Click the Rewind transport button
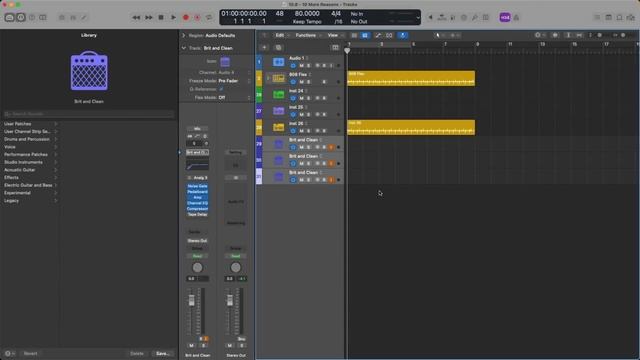This screenshot has height=360, width=640. click(x=136, y=18)
